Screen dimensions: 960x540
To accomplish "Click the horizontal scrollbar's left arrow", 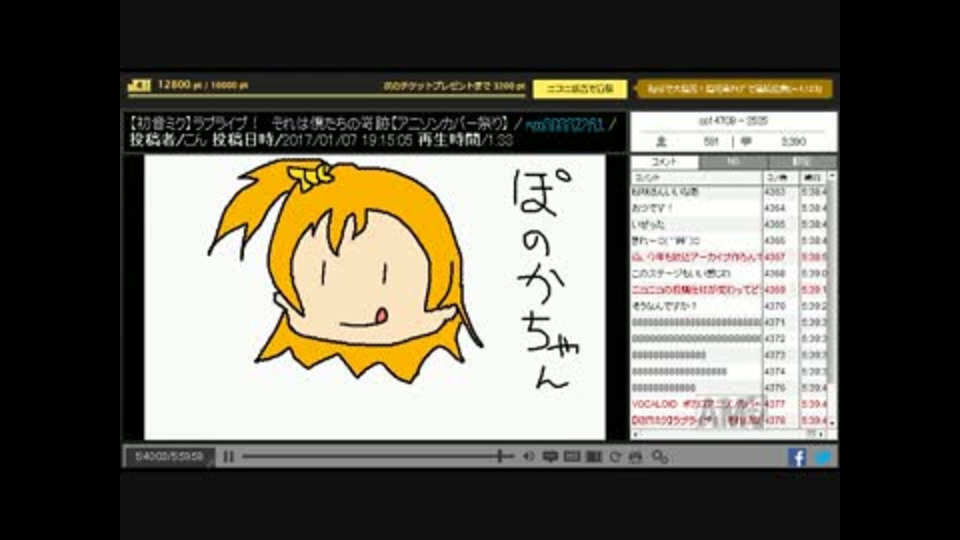I will click(636, 434).
